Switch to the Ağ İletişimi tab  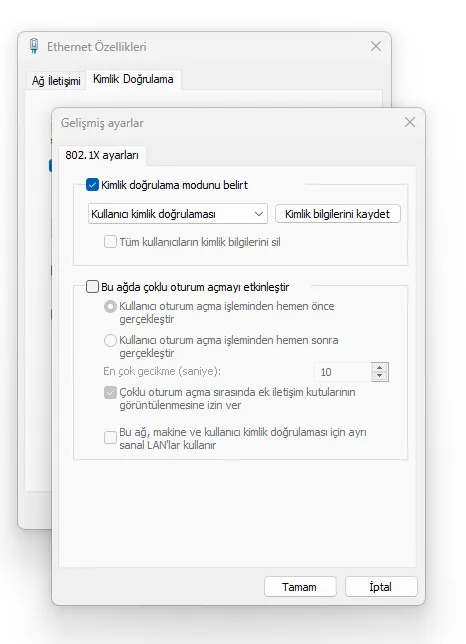pyautogui.click(x=56, y=80)
